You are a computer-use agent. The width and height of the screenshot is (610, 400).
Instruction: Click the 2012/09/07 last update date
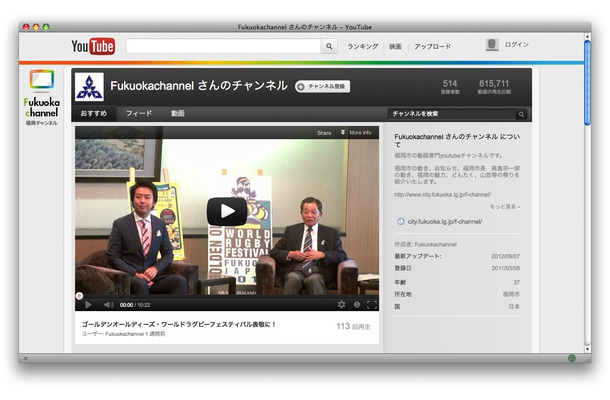[505, 256]
